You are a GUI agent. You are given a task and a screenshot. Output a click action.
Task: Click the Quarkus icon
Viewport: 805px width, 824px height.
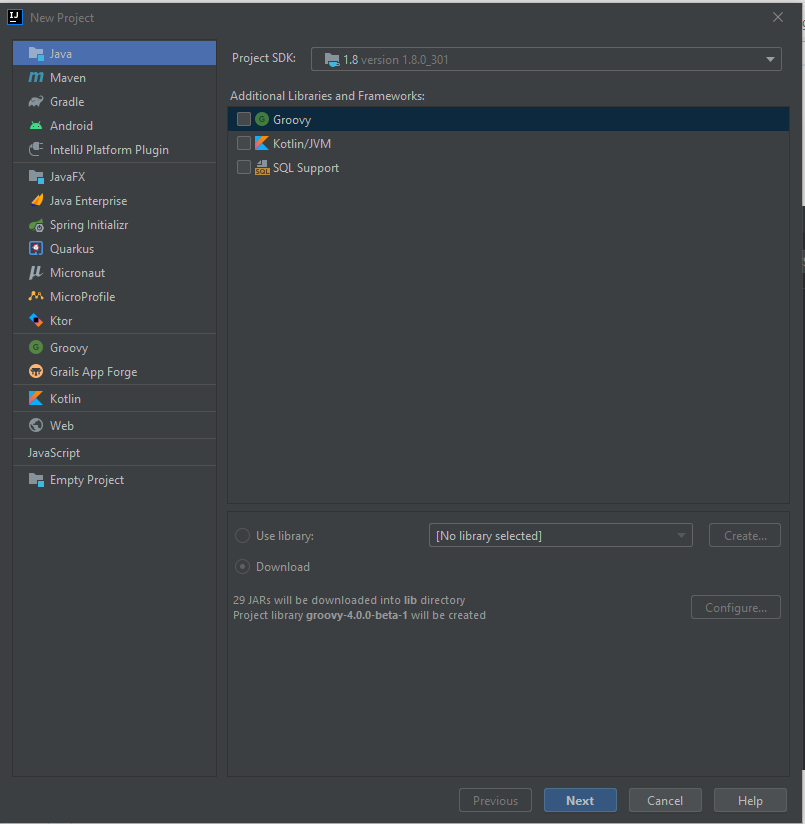36,248
